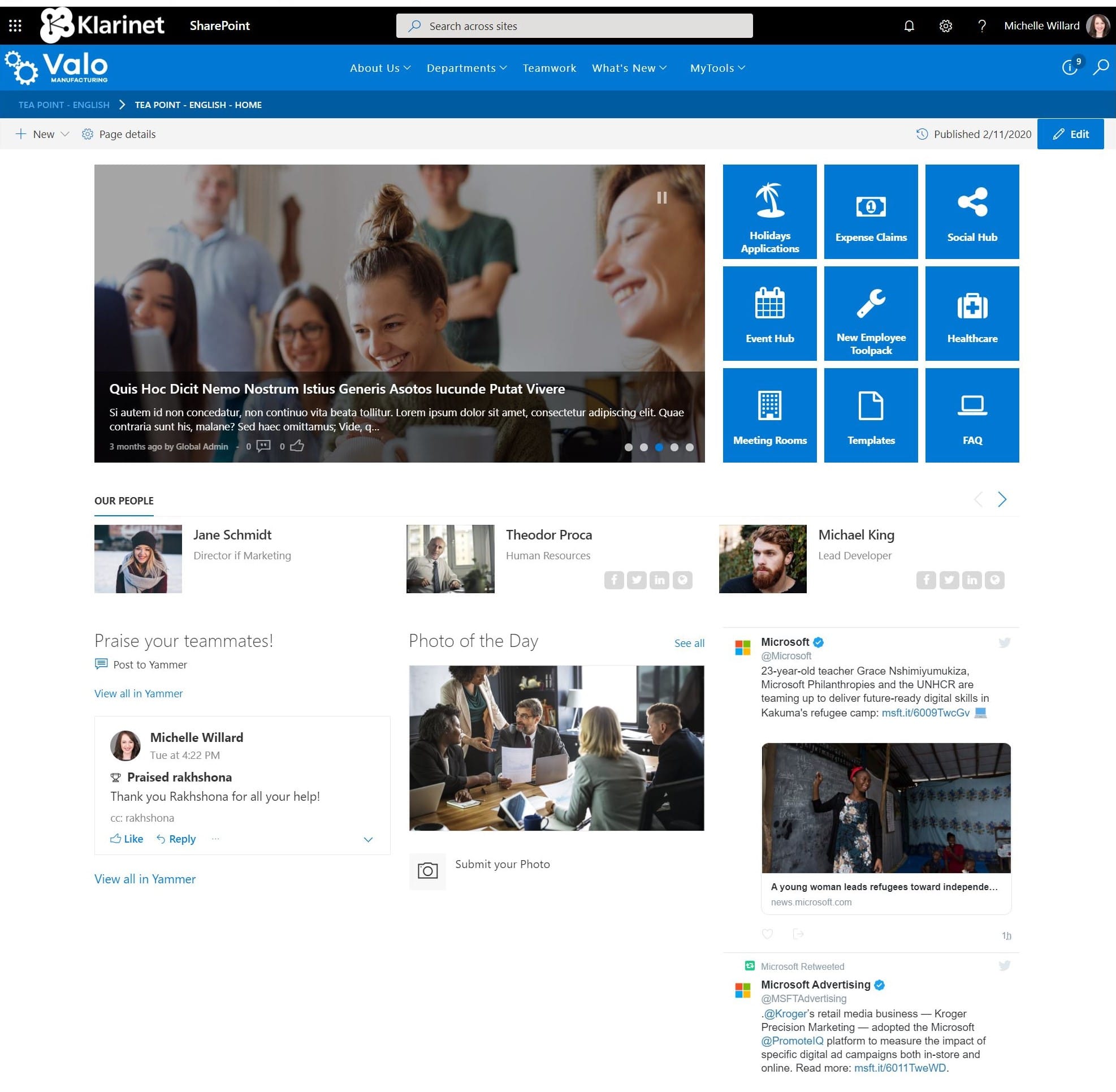Open the New Employee Toolpack tile

pyautogui.click(x=871, y=313)
